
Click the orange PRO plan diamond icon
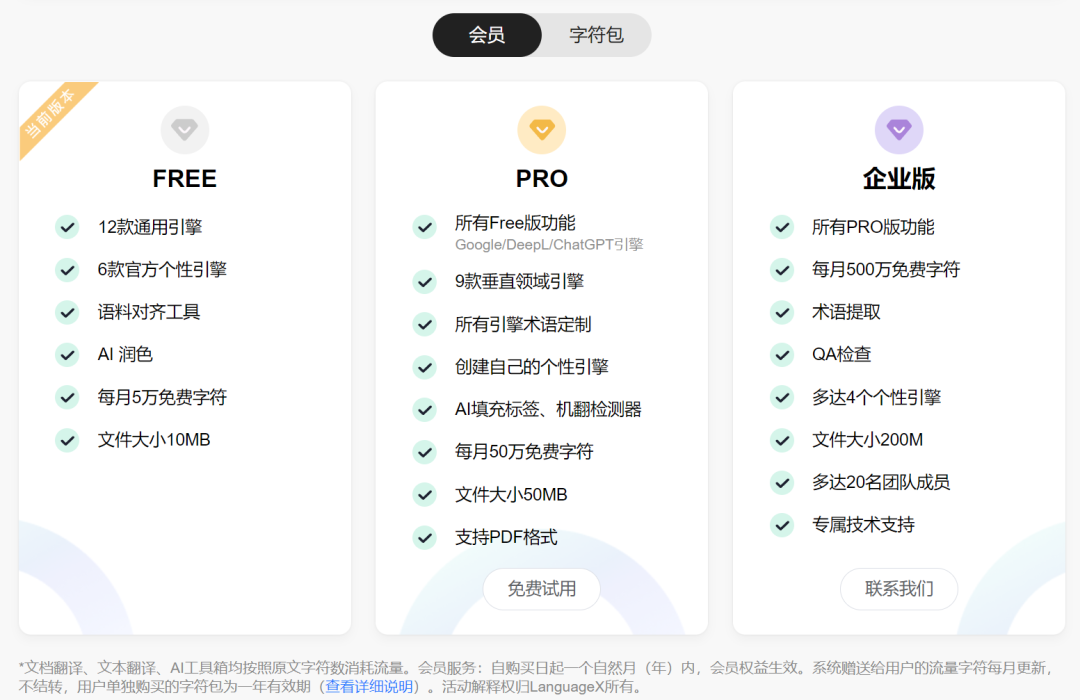click(541, 130)
